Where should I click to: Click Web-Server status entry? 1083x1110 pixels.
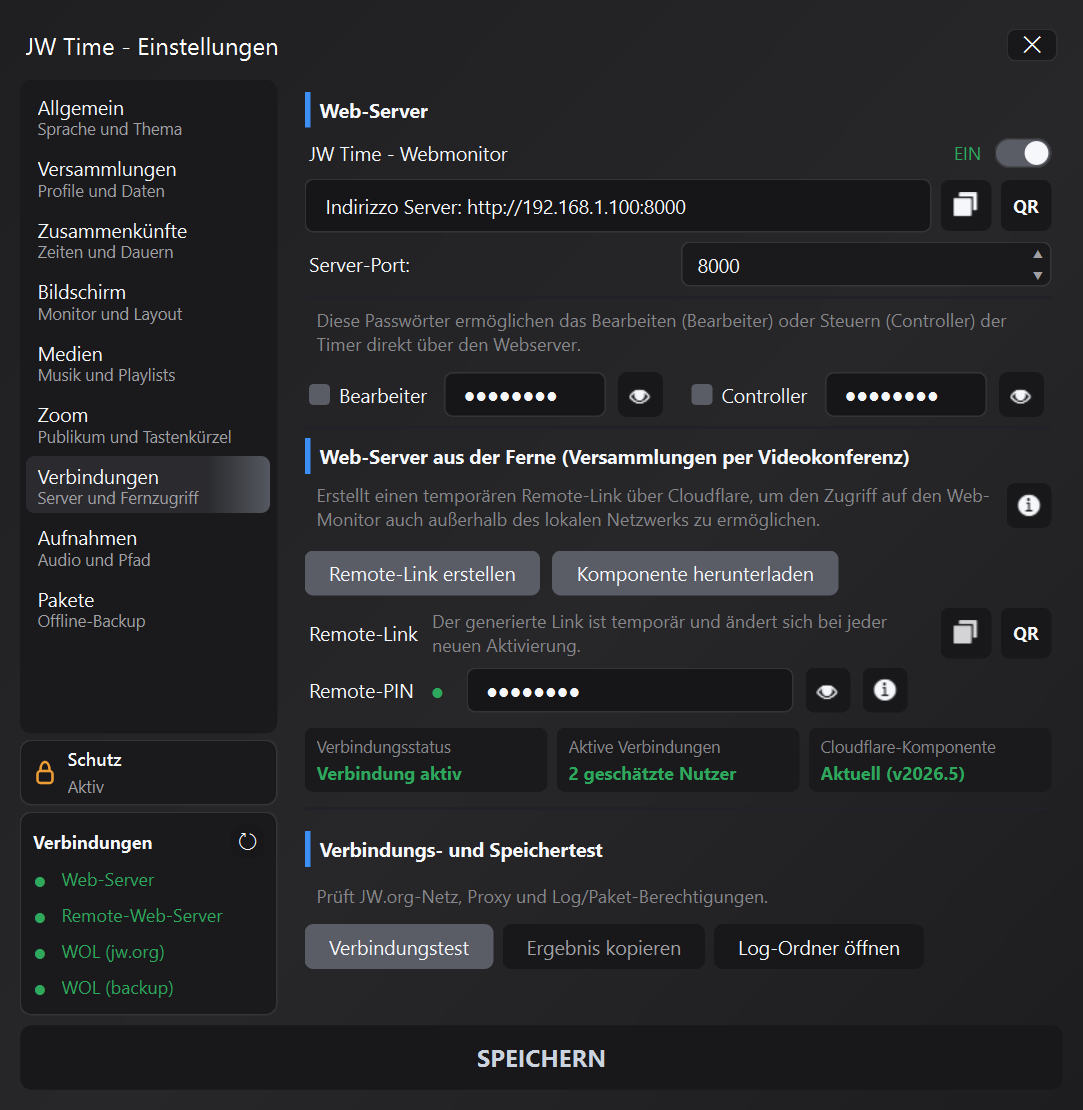click(108, 880)
